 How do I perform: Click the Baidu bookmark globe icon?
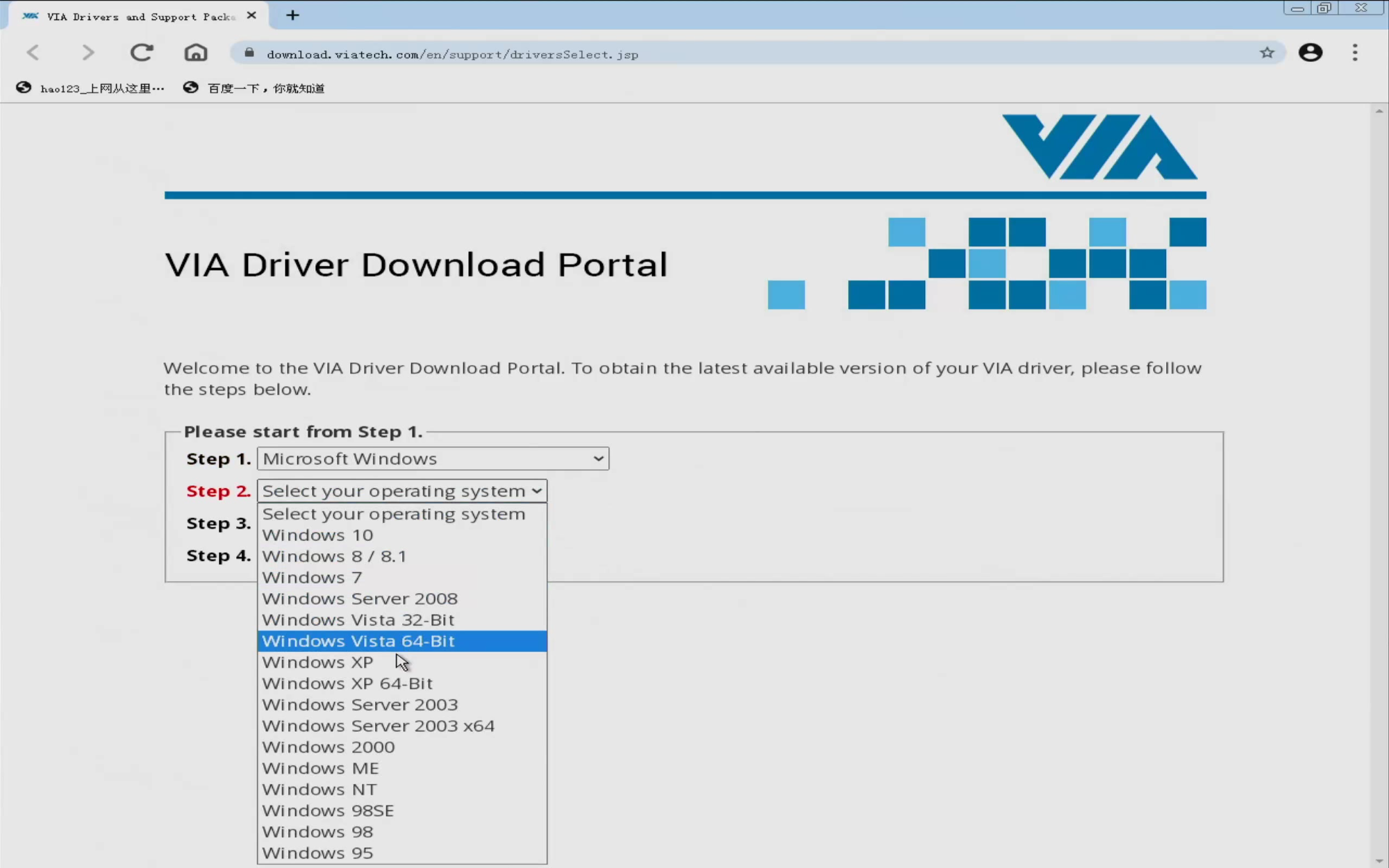(x=191, y=87)
